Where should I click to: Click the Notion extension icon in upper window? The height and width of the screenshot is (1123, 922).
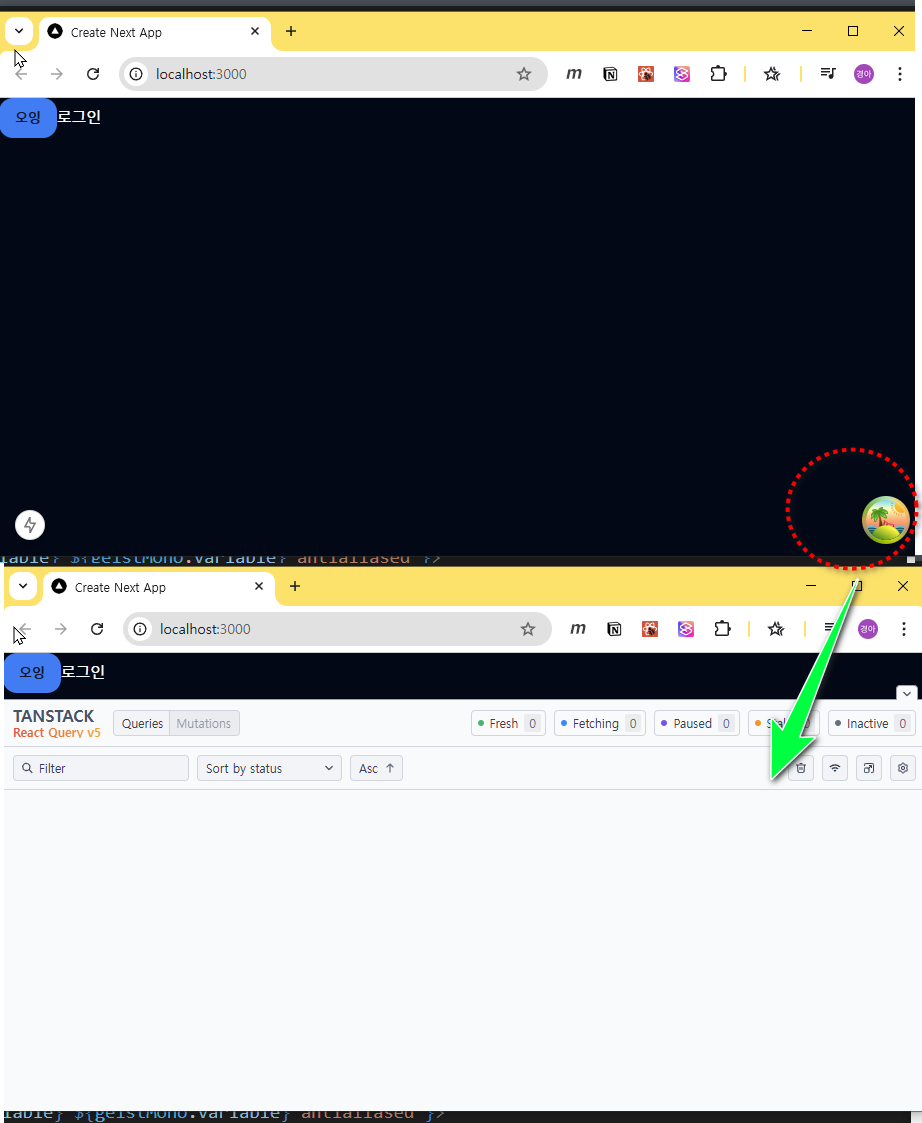point(610,74)
